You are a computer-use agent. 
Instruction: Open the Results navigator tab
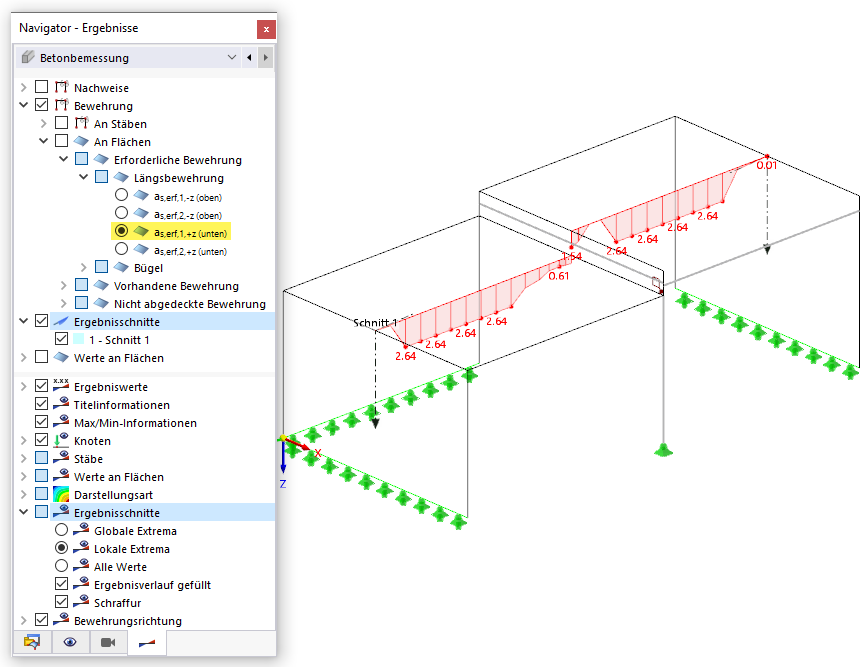click(147, 642)
